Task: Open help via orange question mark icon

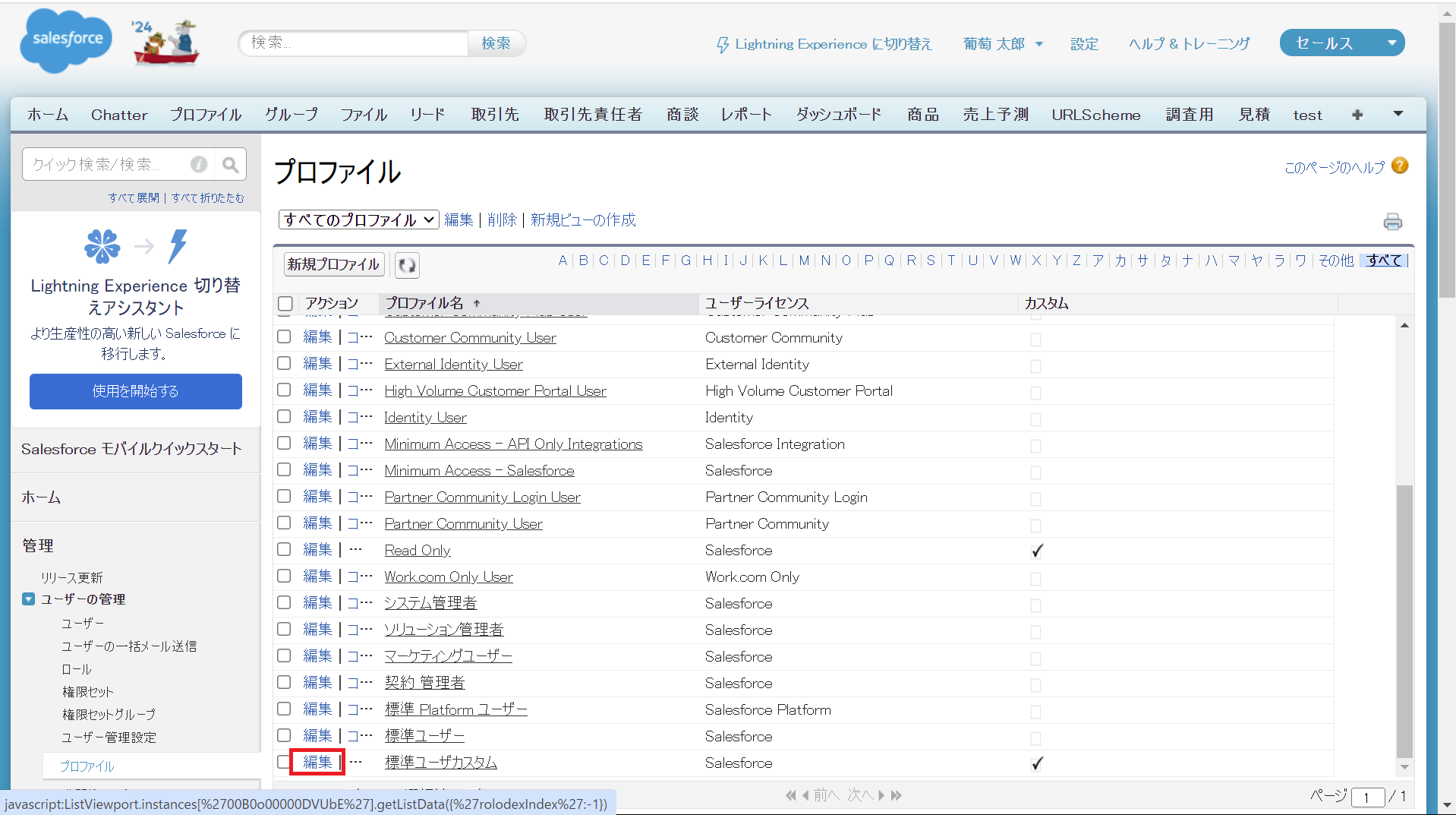Action: tap(1401, 166)
